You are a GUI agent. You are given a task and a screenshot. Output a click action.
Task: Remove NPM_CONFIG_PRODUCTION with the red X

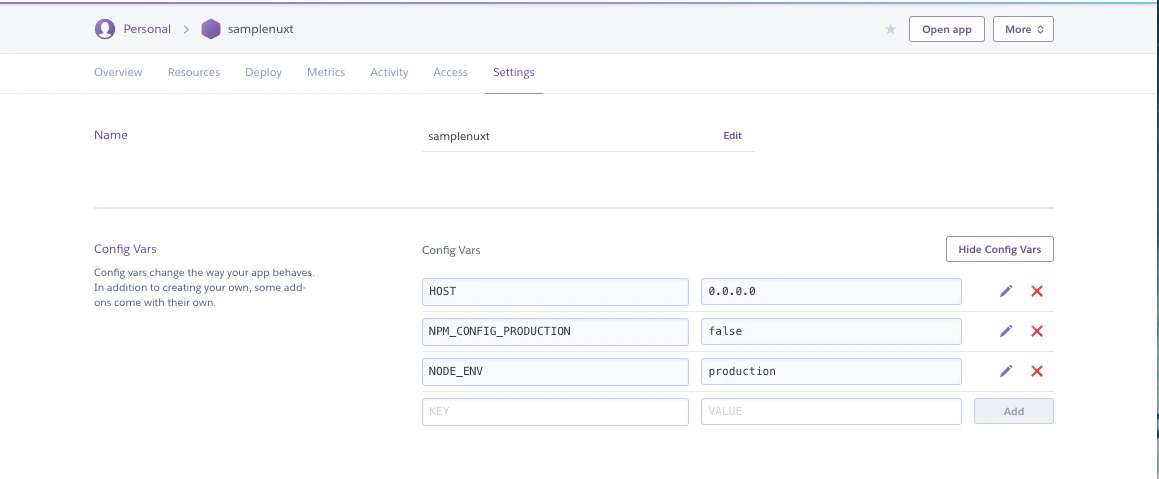[1036, 331]
